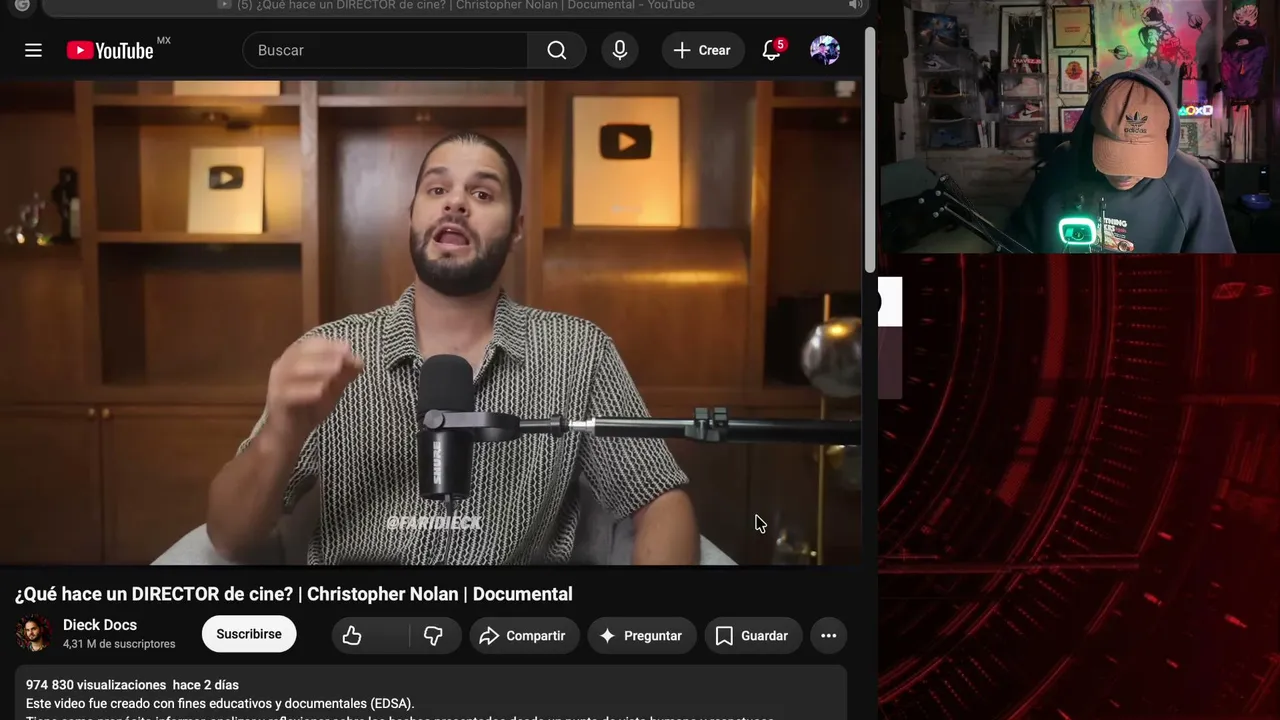Focus the Buscar search field
This screenshot has width=1280, height=720.
[385, 50]
